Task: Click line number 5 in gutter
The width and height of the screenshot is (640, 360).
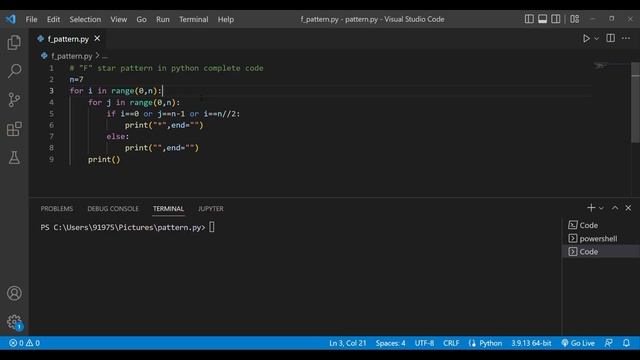Action: pos(51,114)
